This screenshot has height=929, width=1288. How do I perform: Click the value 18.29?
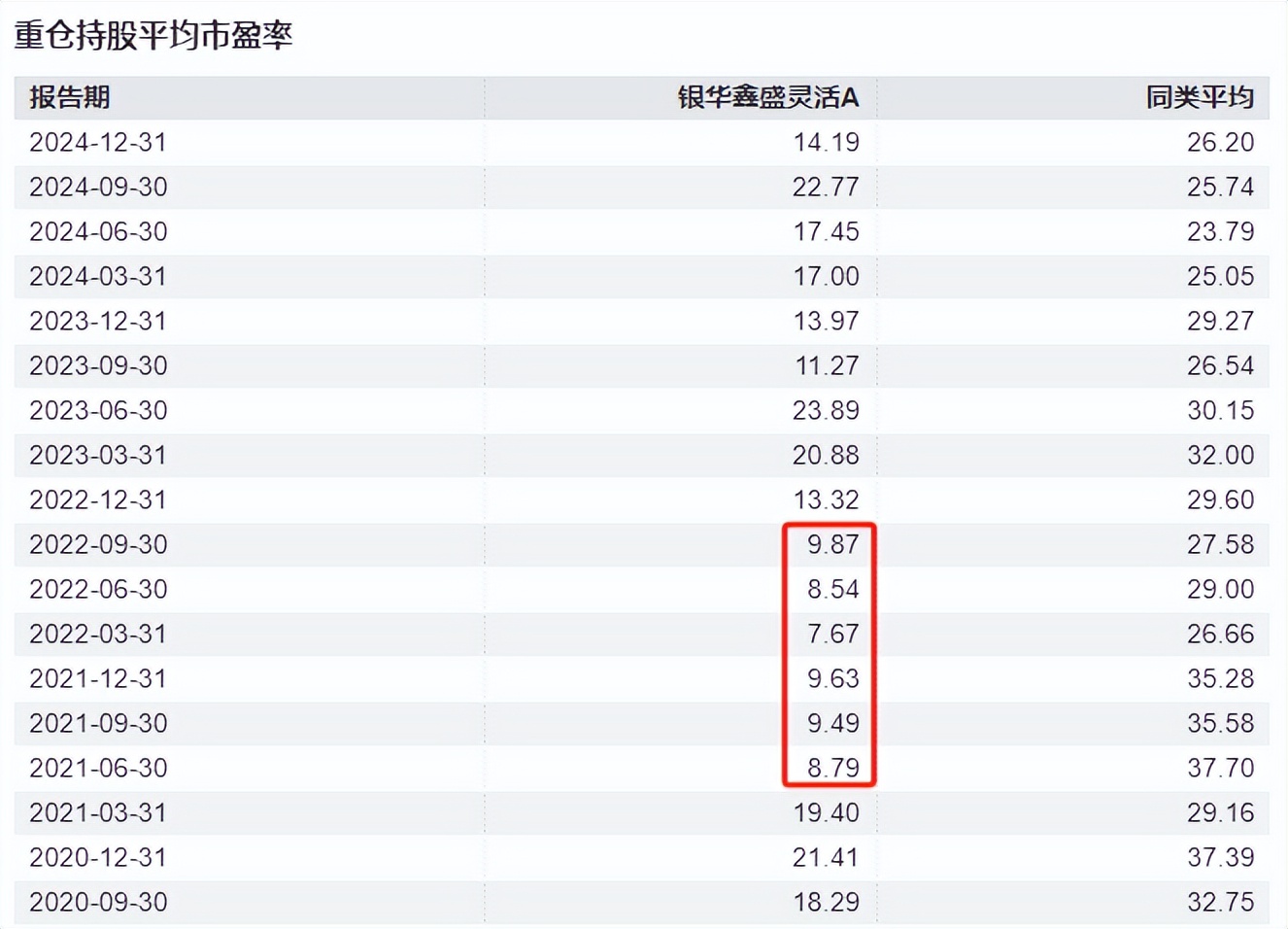827,902
